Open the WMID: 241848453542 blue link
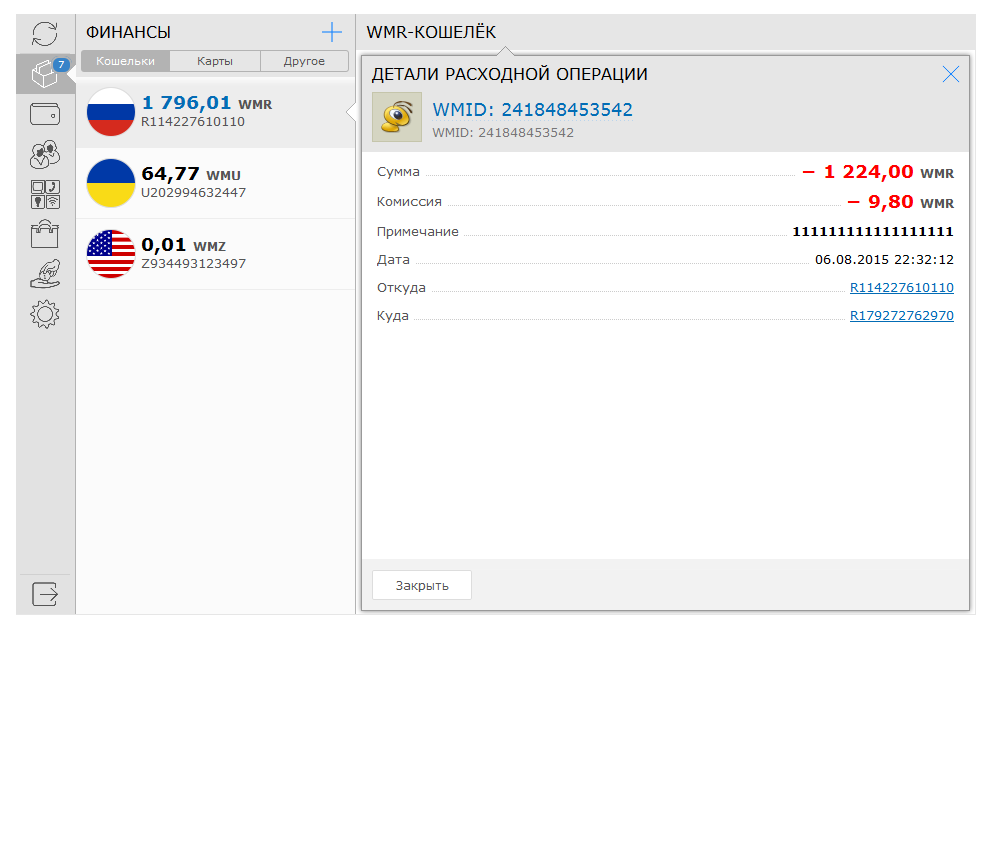Viewport: 995px width, 844px height. pyautogui.click(x=532, y=110)
